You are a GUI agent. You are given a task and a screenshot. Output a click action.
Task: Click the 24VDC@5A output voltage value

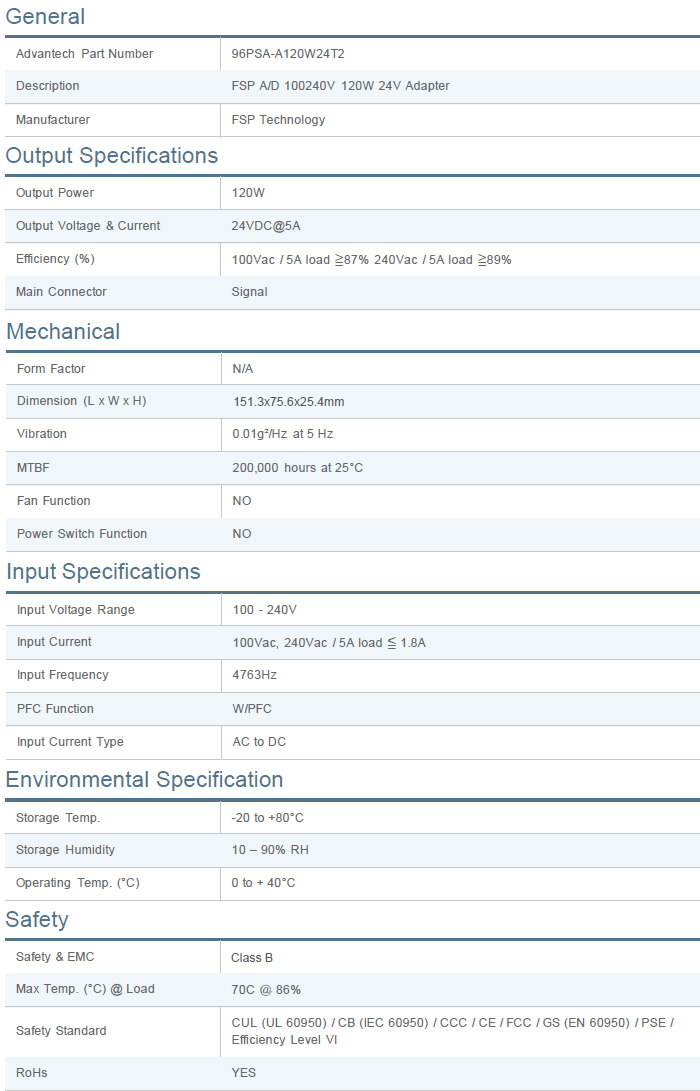[265, 226]
